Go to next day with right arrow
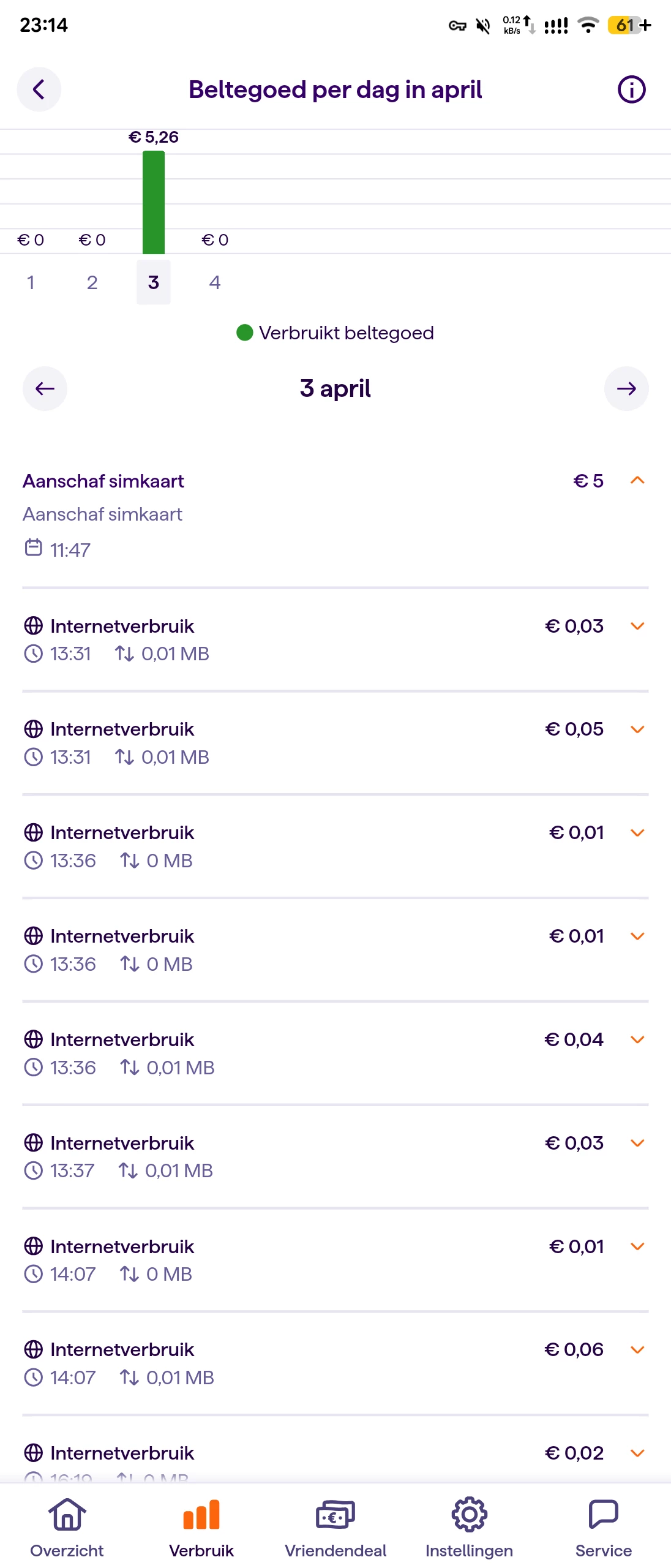The width and height of the screenshot is (671, 1568). (626, 388)
